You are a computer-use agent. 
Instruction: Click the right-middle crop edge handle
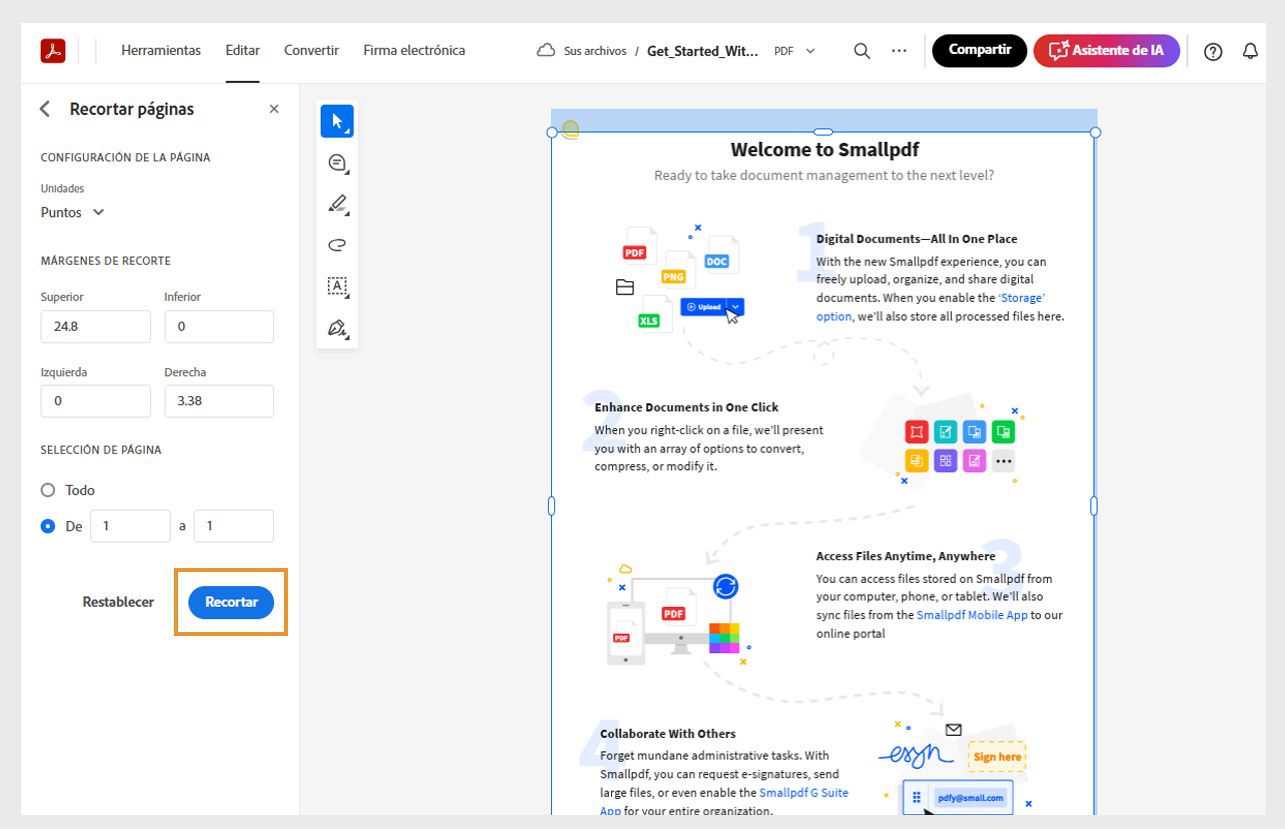click(1094, 506)
